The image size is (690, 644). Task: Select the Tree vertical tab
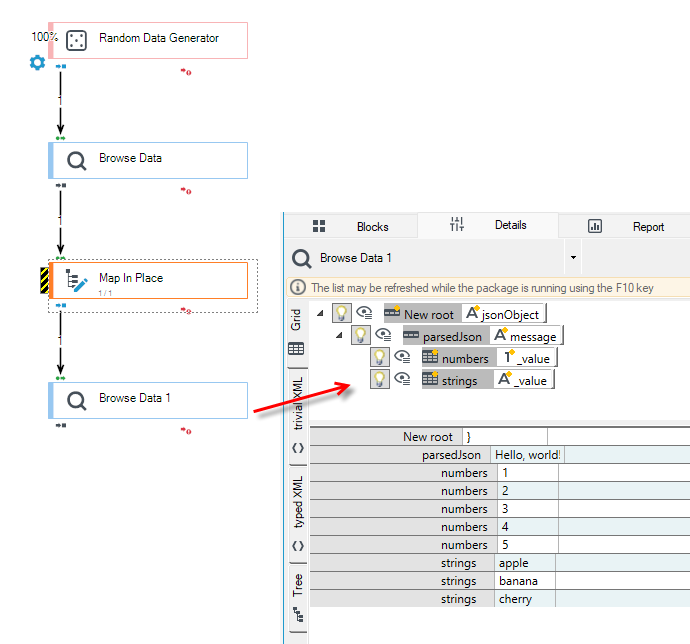point(298,598)
